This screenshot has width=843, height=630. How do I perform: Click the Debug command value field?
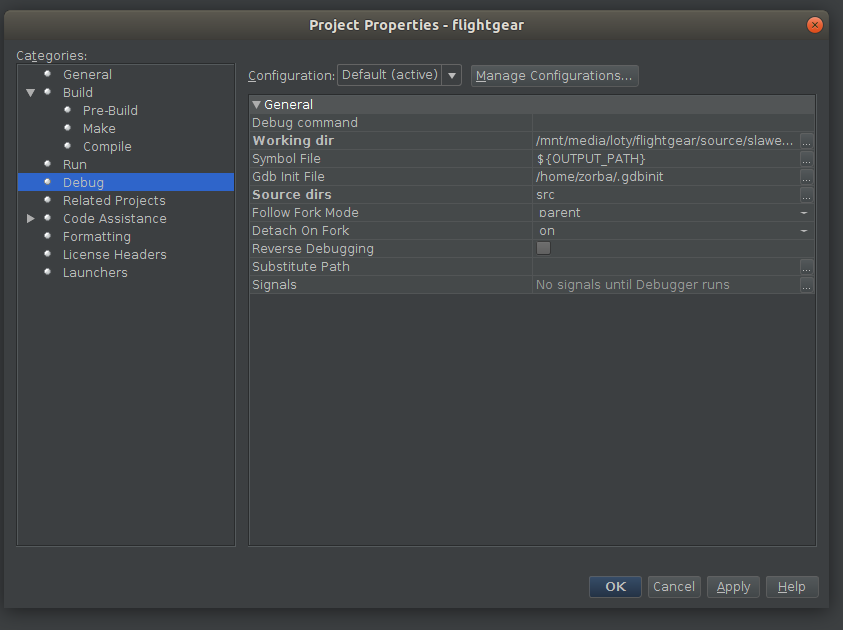(x=673, y=123)
